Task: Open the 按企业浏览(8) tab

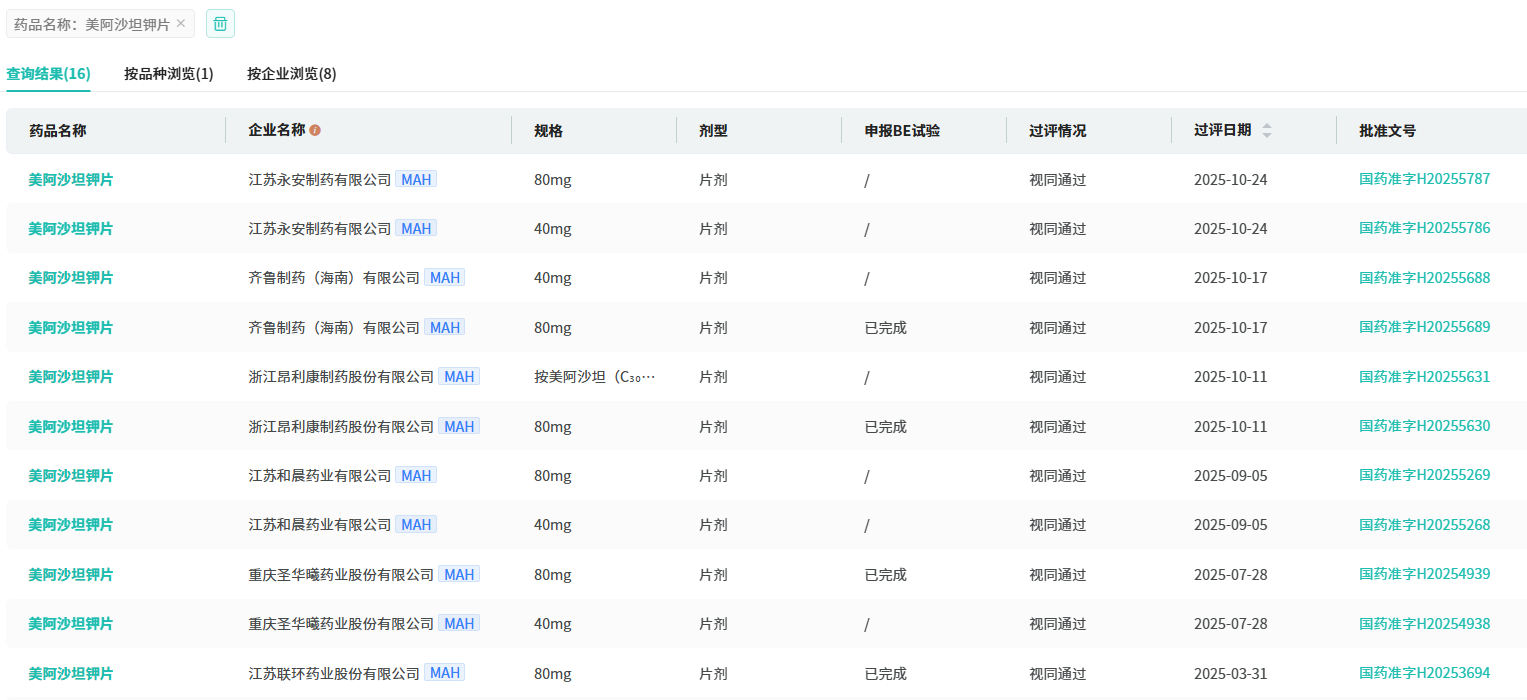Action: pyautogui.click(x=292, y=74)
